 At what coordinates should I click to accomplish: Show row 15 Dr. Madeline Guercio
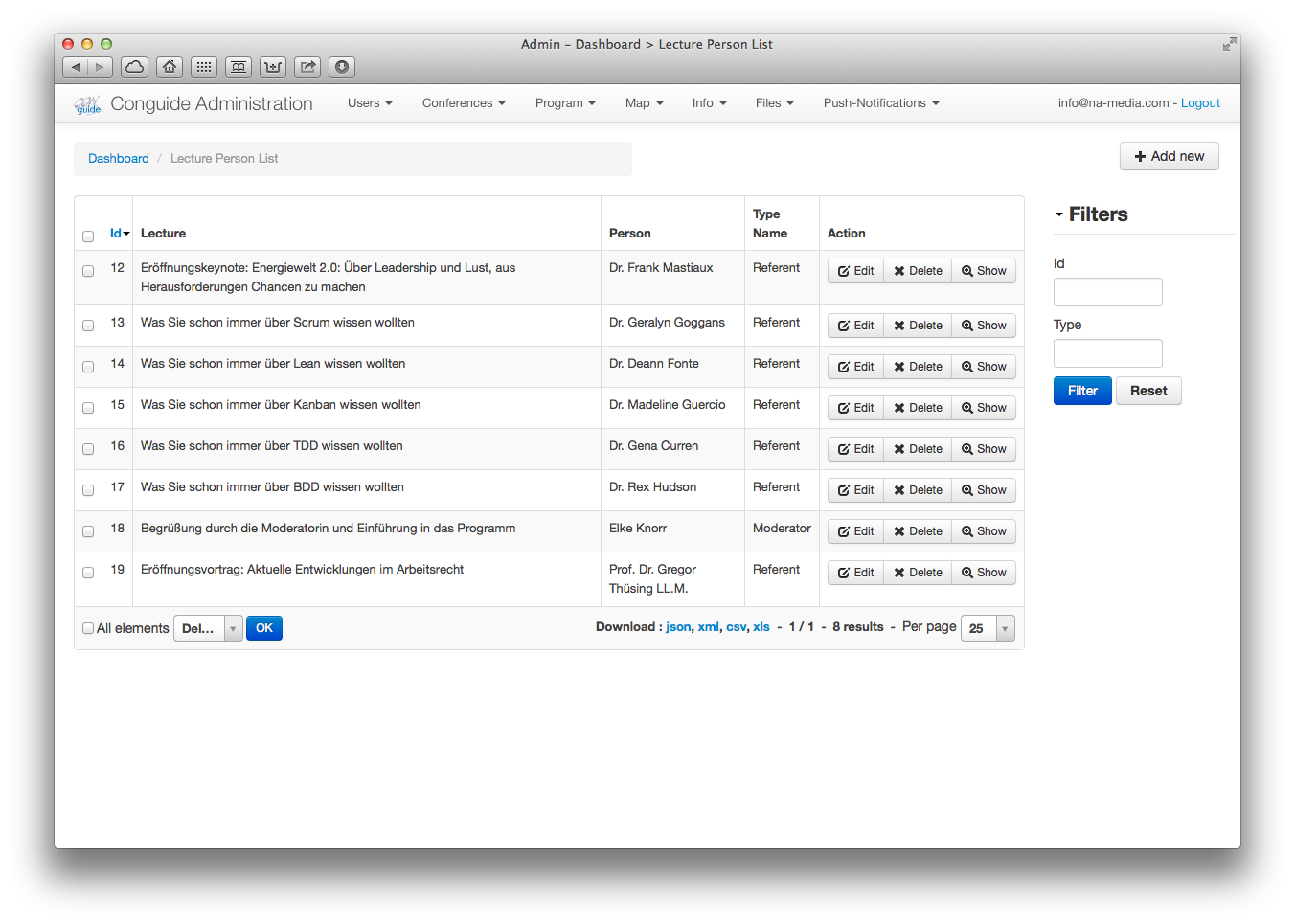(x=984, y=408)
